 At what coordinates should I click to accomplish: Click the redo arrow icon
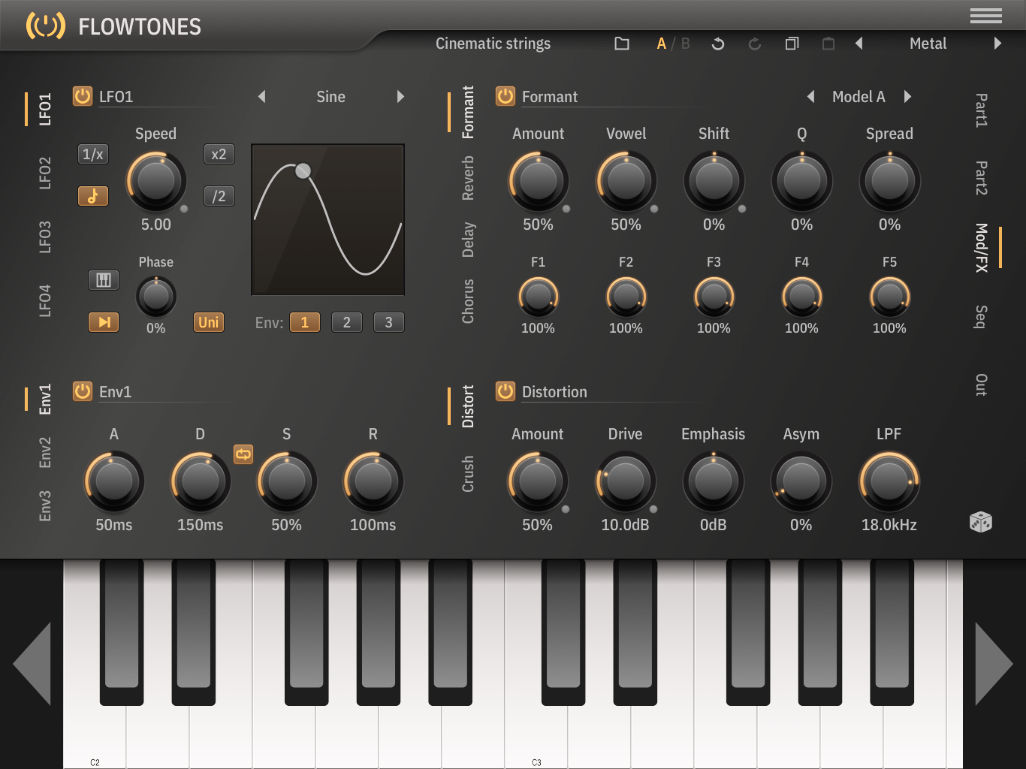tap(754, 44)
